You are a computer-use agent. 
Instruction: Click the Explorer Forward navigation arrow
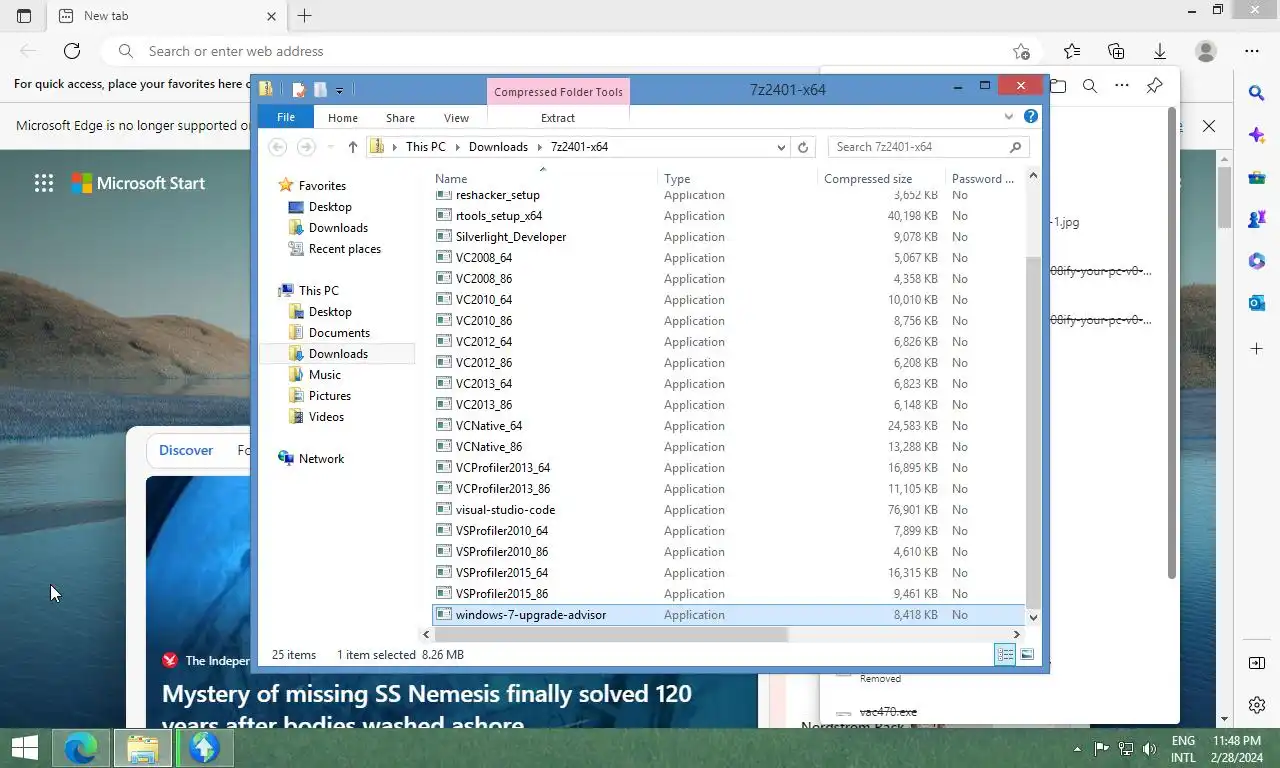click(x=306, y=147)
